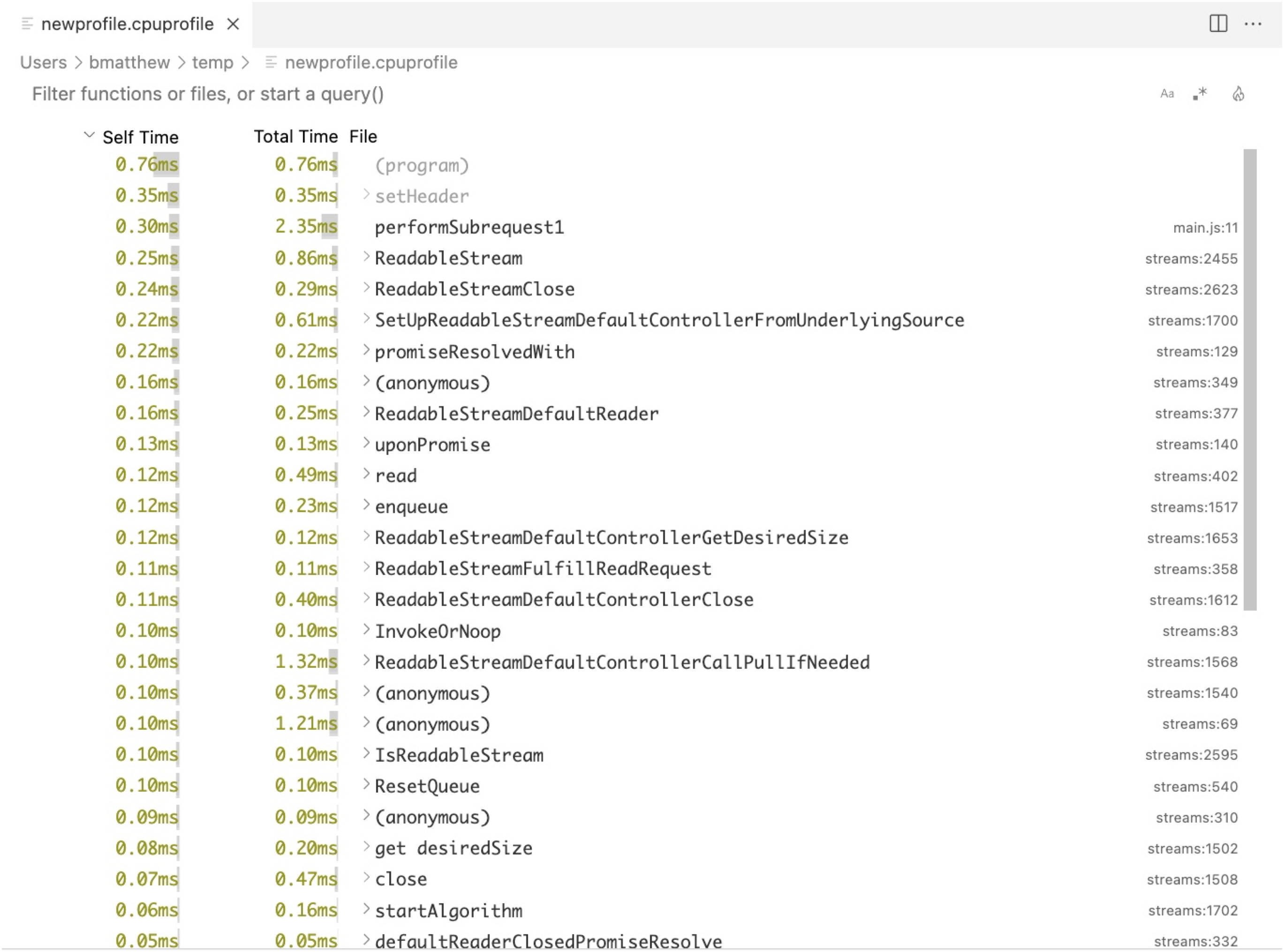The width and height of the screenshot is (1284, 952).
Task: Toggle Match Case filter option
Action: tap(1166, 94)
